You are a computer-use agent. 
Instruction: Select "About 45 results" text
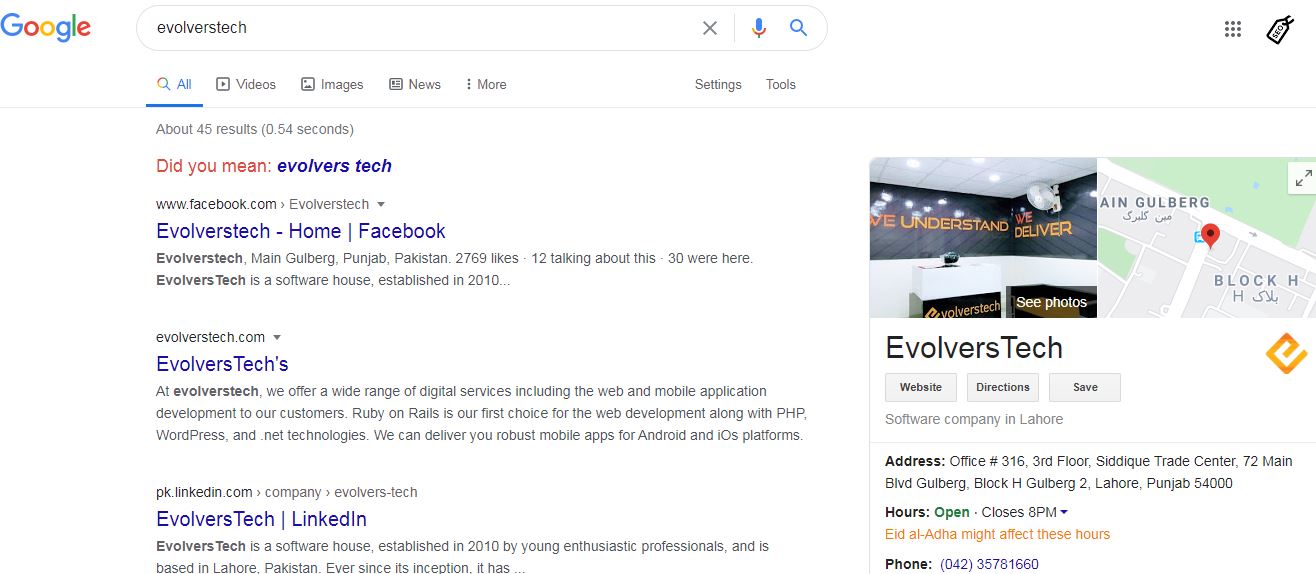(207, 129)
